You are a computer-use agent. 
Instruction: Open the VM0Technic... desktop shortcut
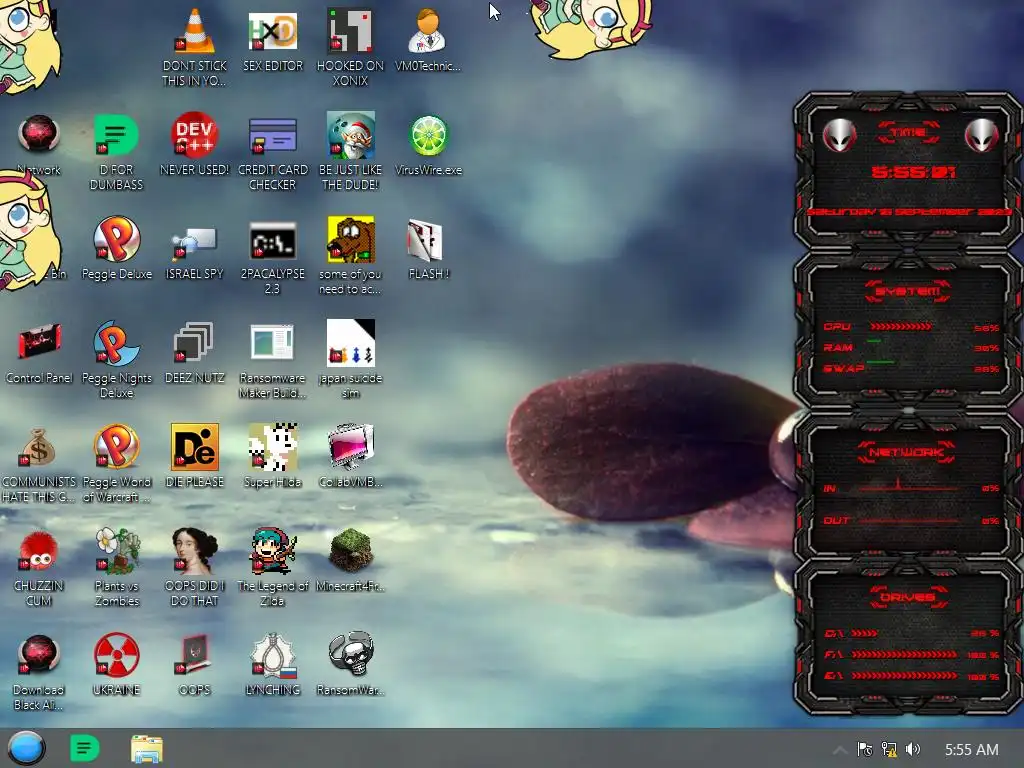[428, 33]
